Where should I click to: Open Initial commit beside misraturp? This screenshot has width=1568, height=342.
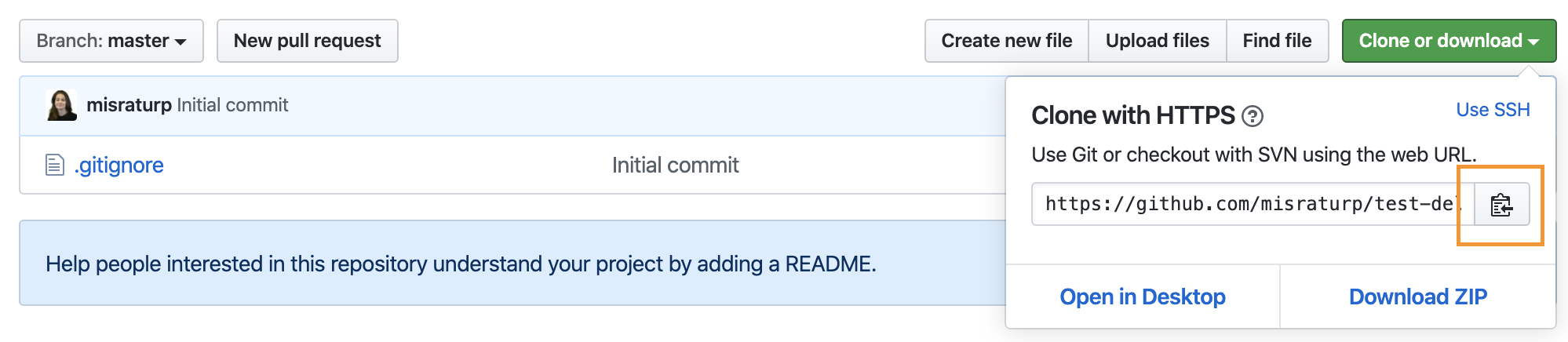[x=232, y=105]
